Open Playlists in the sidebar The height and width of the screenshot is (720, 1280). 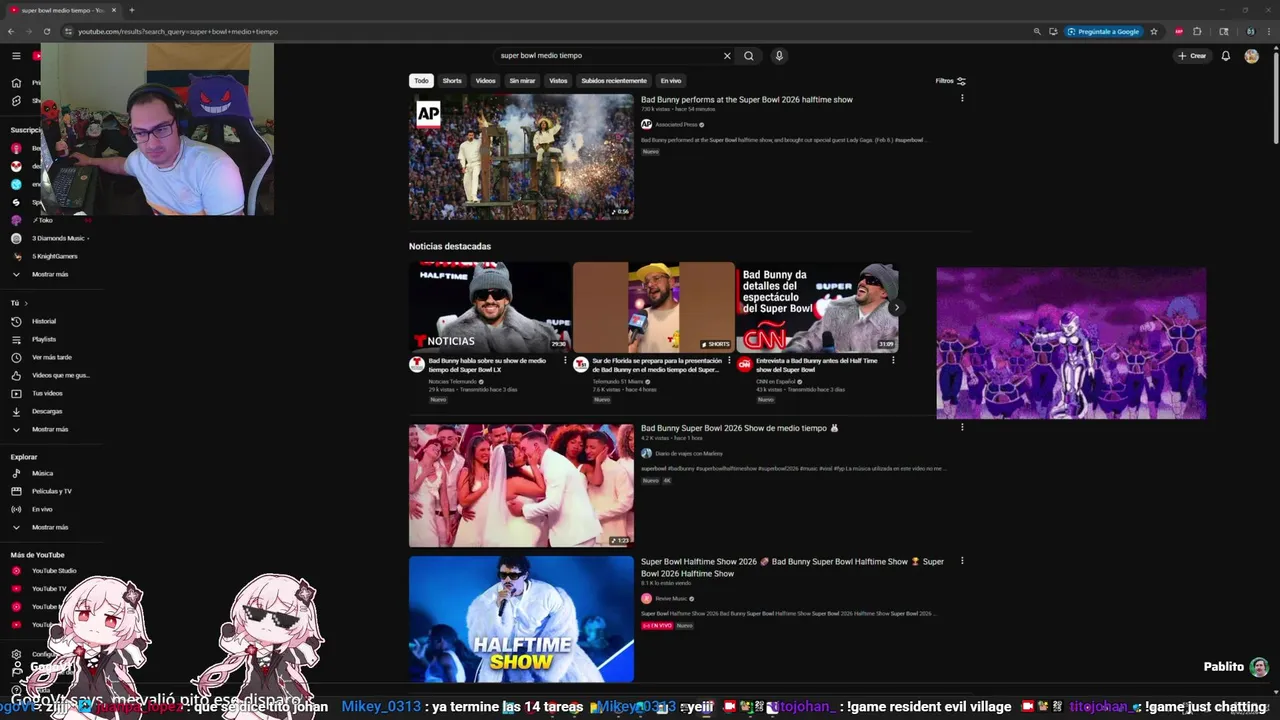pyautogui.click(x=45, y=339)
